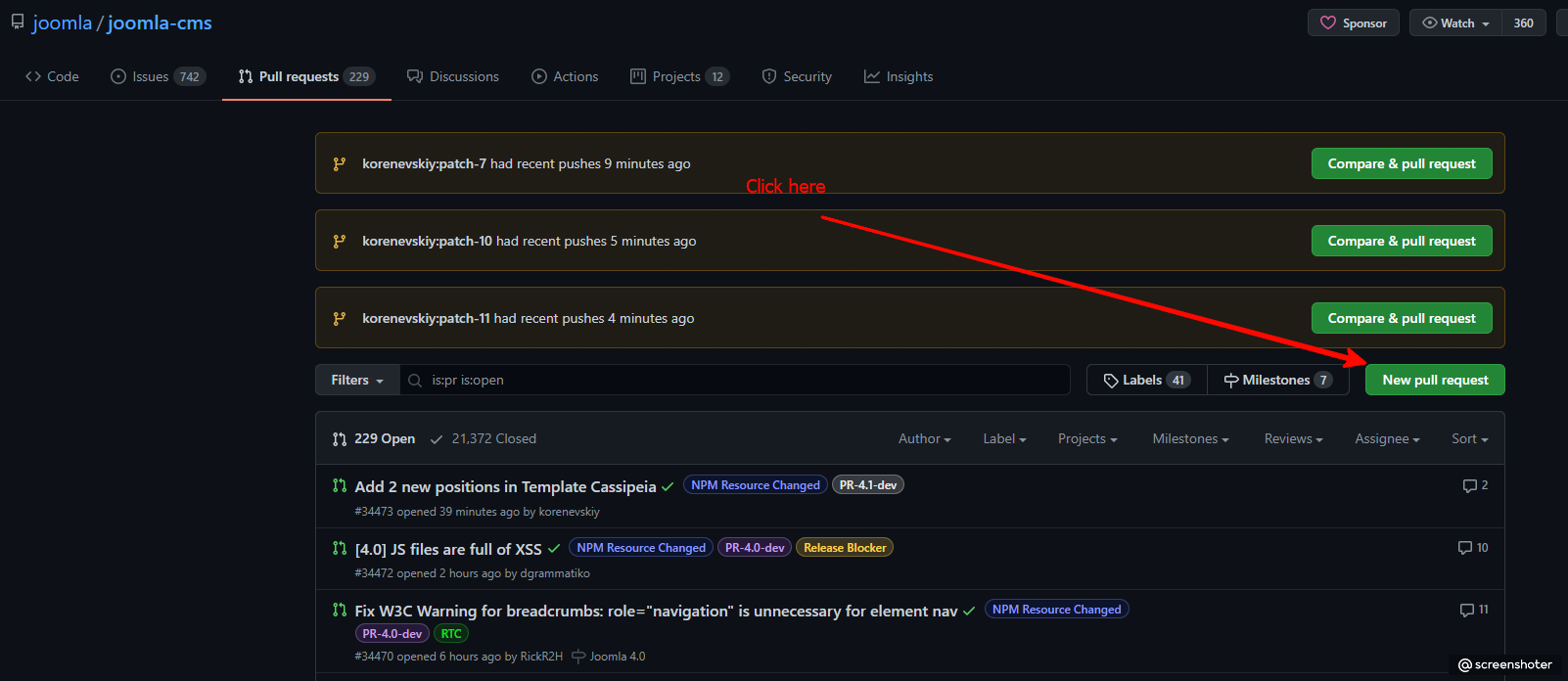Click open-PR icon on JS files XSS row
This screenshot has width=1568, height=681.
[x=339, y=548]
